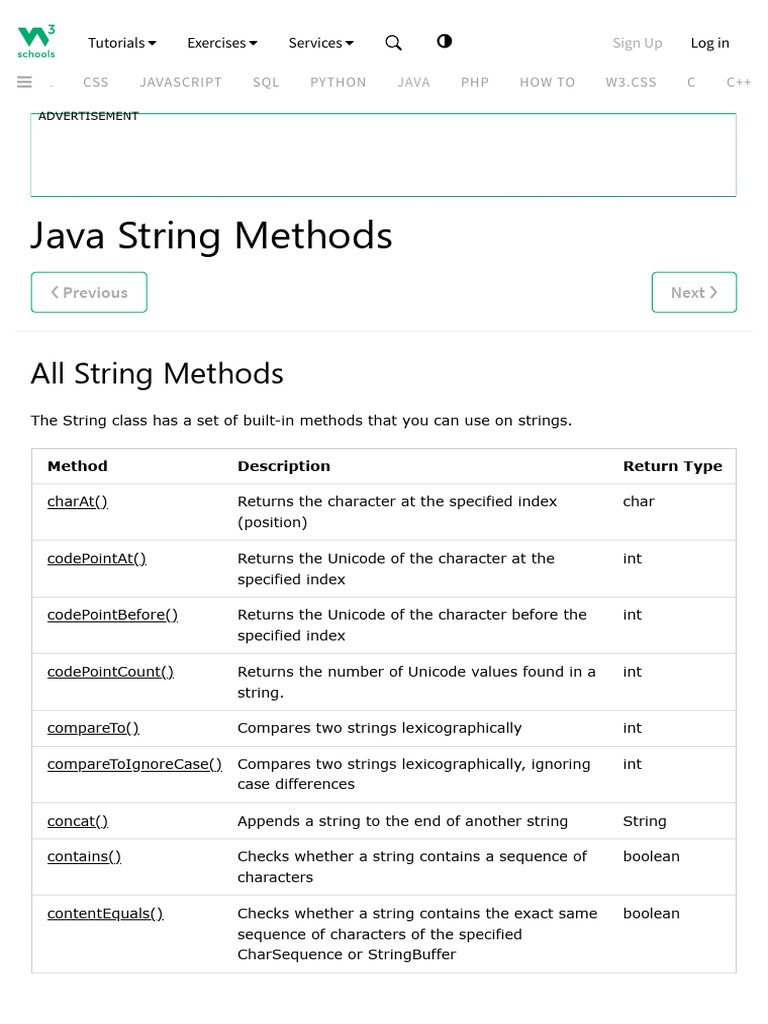The image size is (768, 1024).
Task: Click the W3Schools logo icon
Action: (36, 42)
